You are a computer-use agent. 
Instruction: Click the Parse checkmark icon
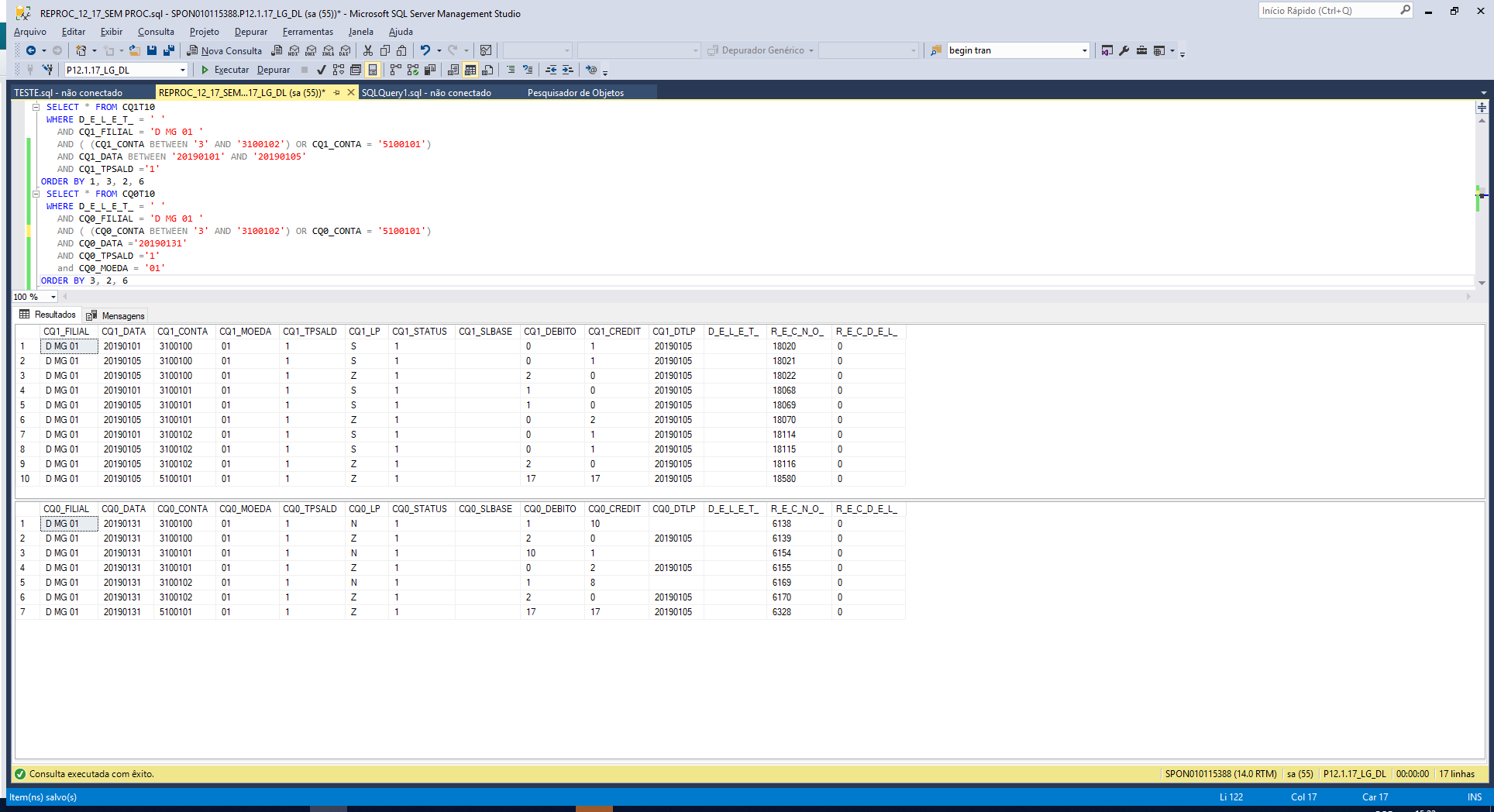click(x=321, y=70)
